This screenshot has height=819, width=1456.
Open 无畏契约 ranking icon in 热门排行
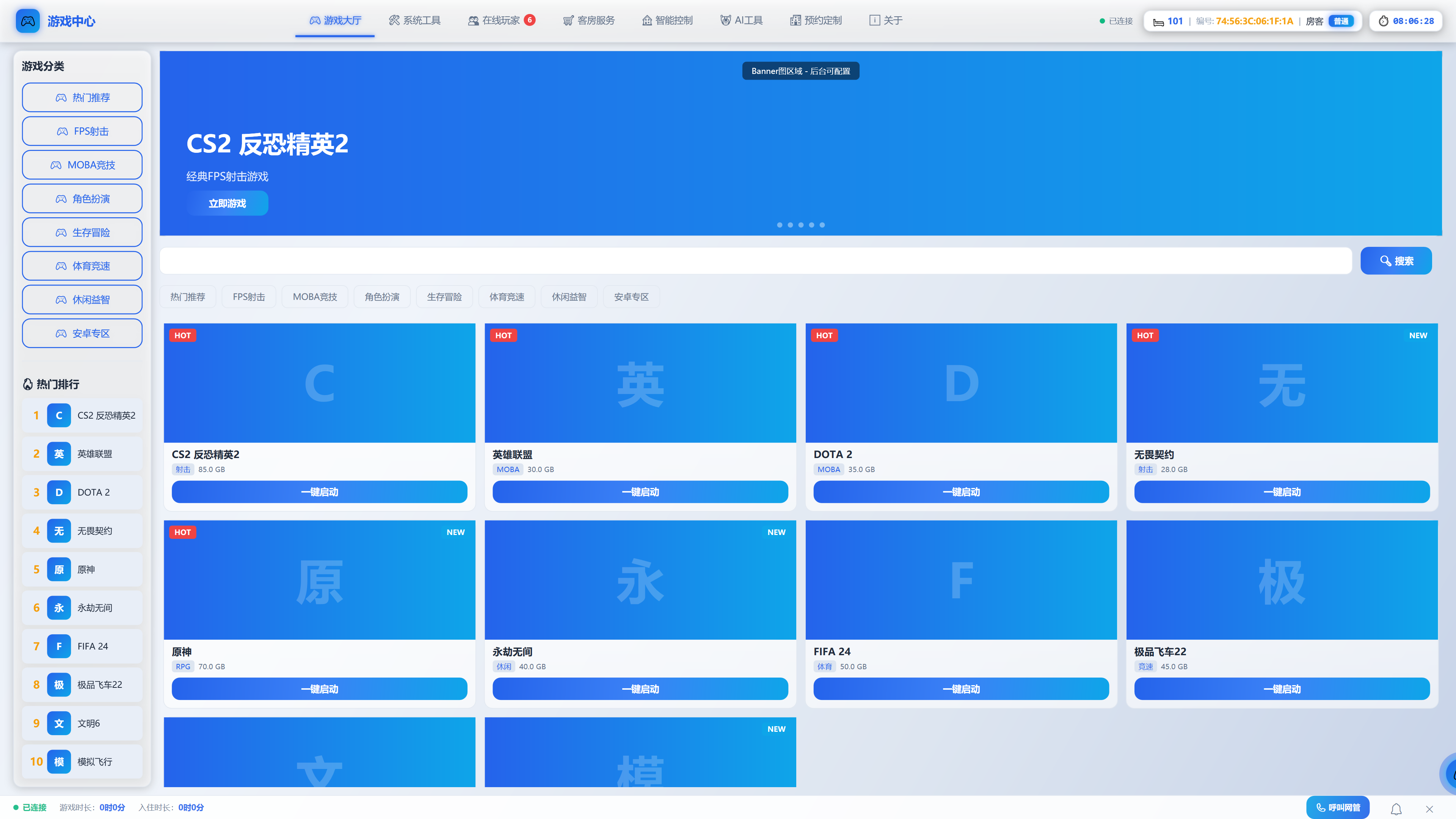59,531
